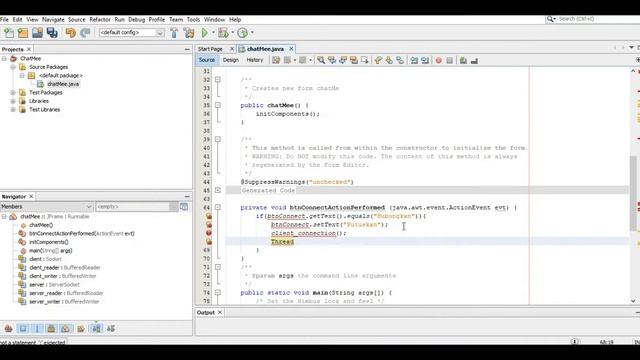Open the Debug Project dropdown arrow
640x360 pixels.
point(233,33)
